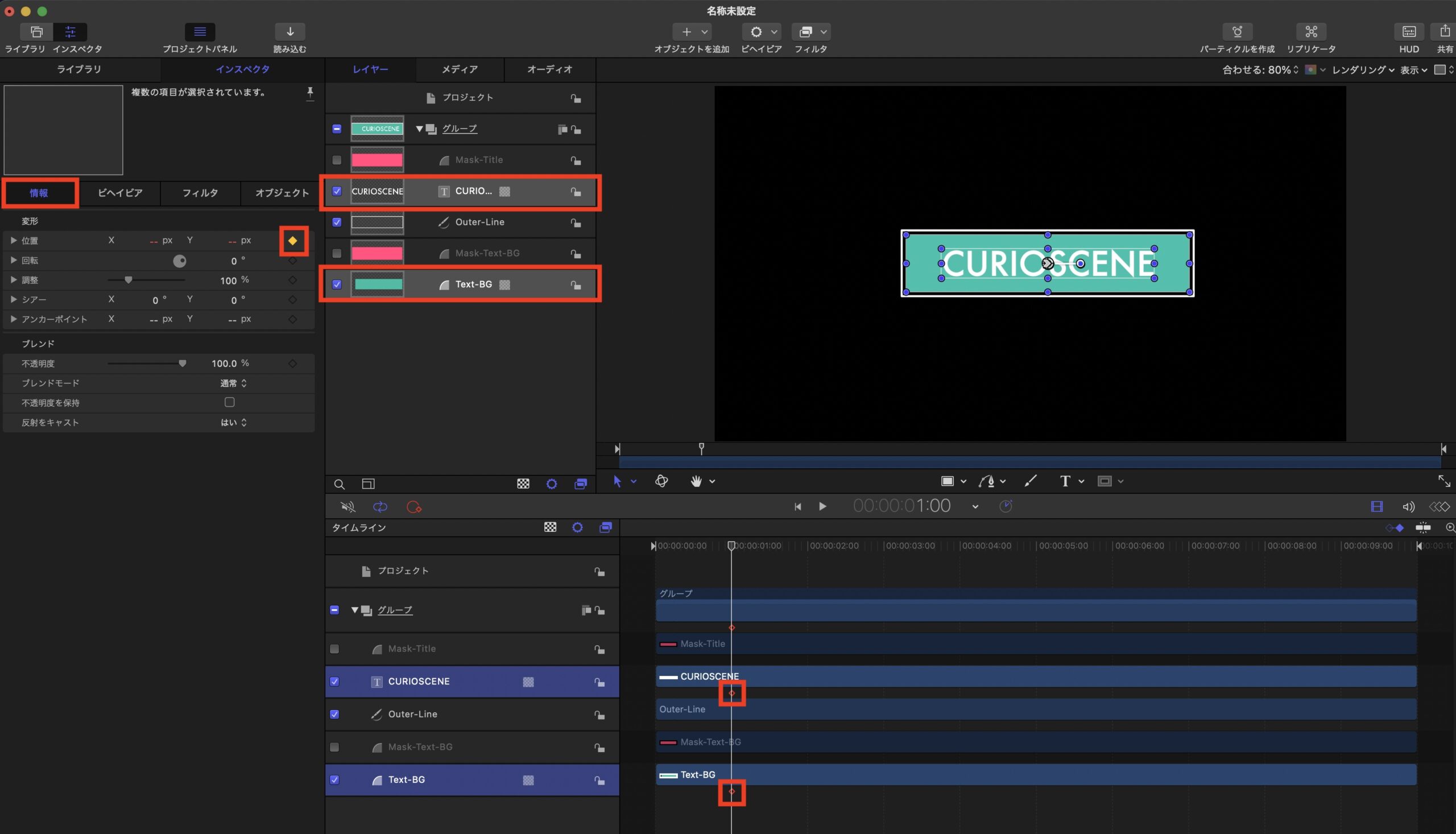
Task: Switch to the メディア tab
Action: coord(459,69)
